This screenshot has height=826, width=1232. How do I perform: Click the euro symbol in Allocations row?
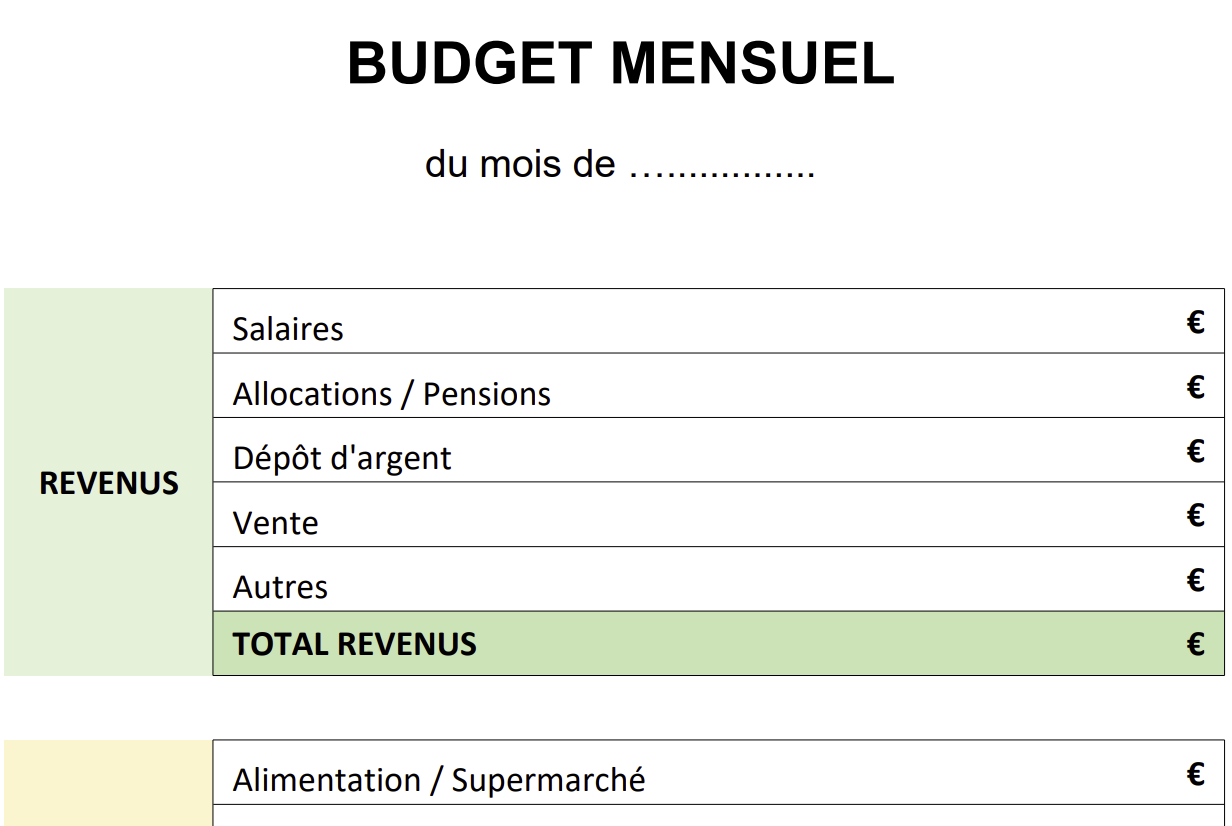pos(1195,387)
